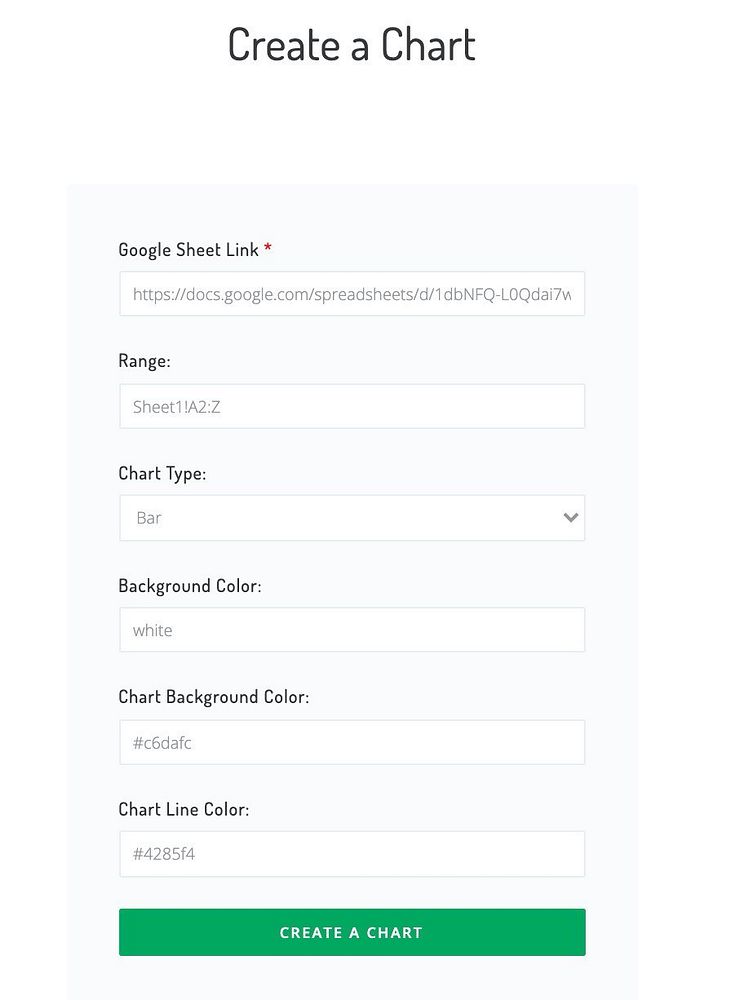
Task: Click the 'white' placeholder in Background Color
Action: click(152, 630)
